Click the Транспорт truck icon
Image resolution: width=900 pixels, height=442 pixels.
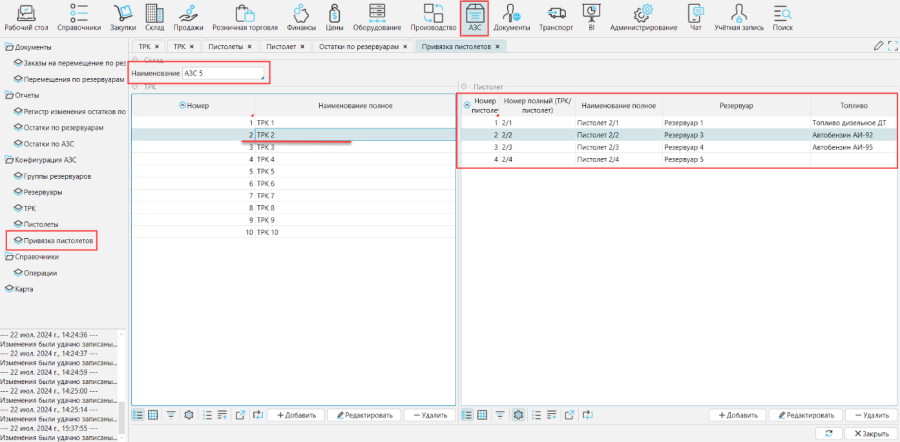point(555,17)
